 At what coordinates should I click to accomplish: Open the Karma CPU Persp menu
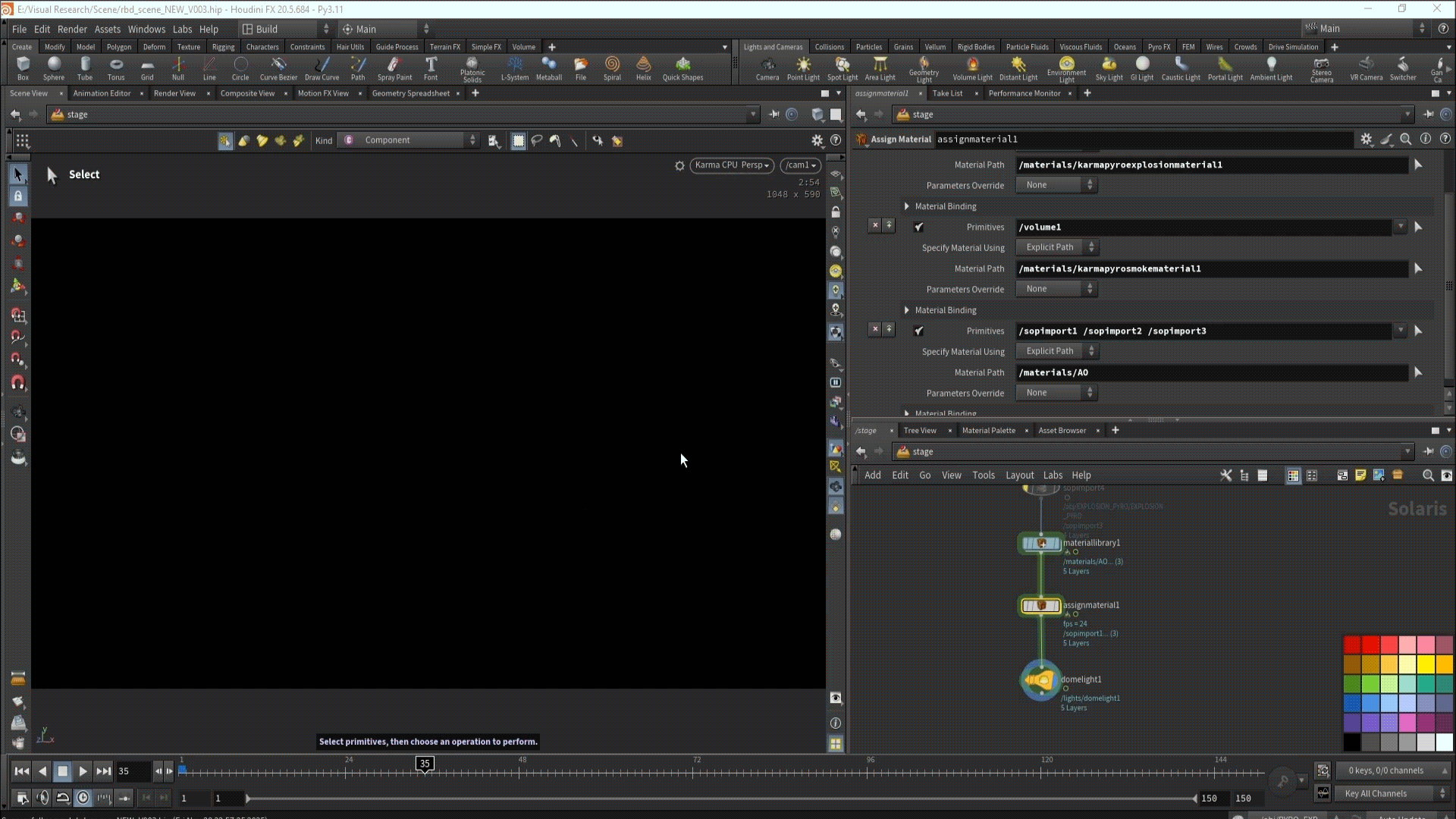point(731,165)
